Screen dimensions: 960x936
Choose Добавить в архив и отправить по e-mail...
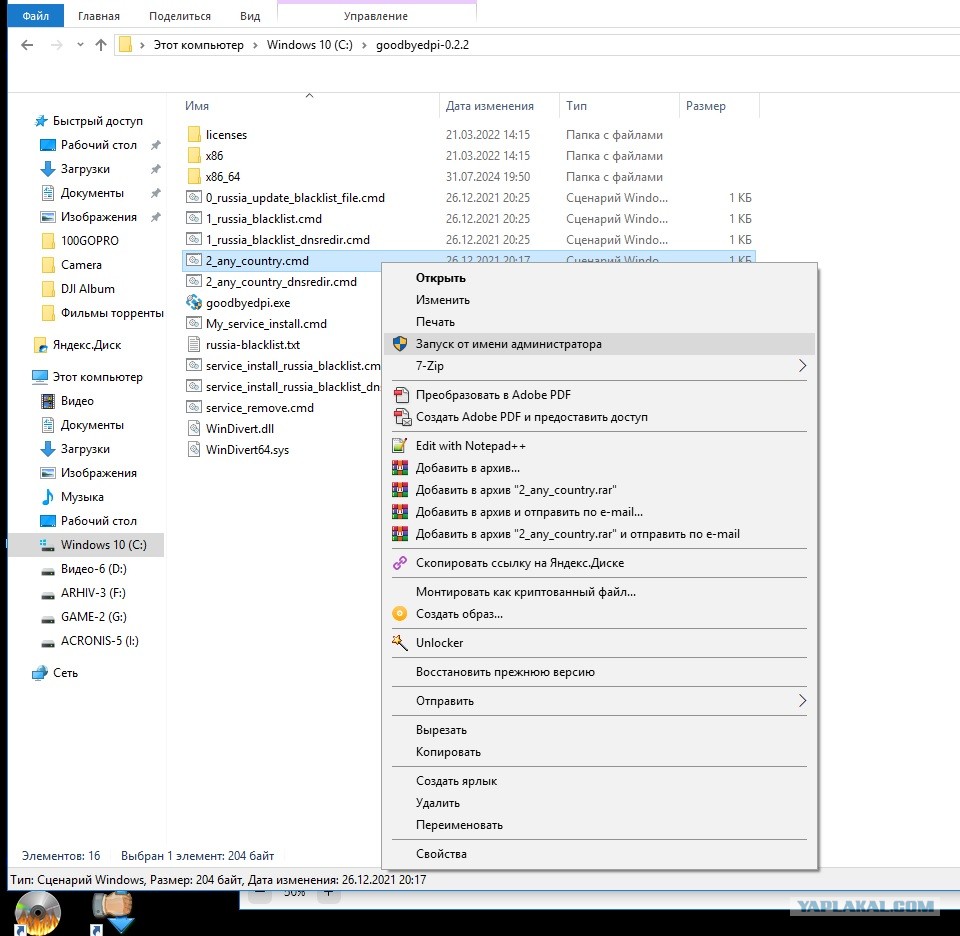(529, 512)
